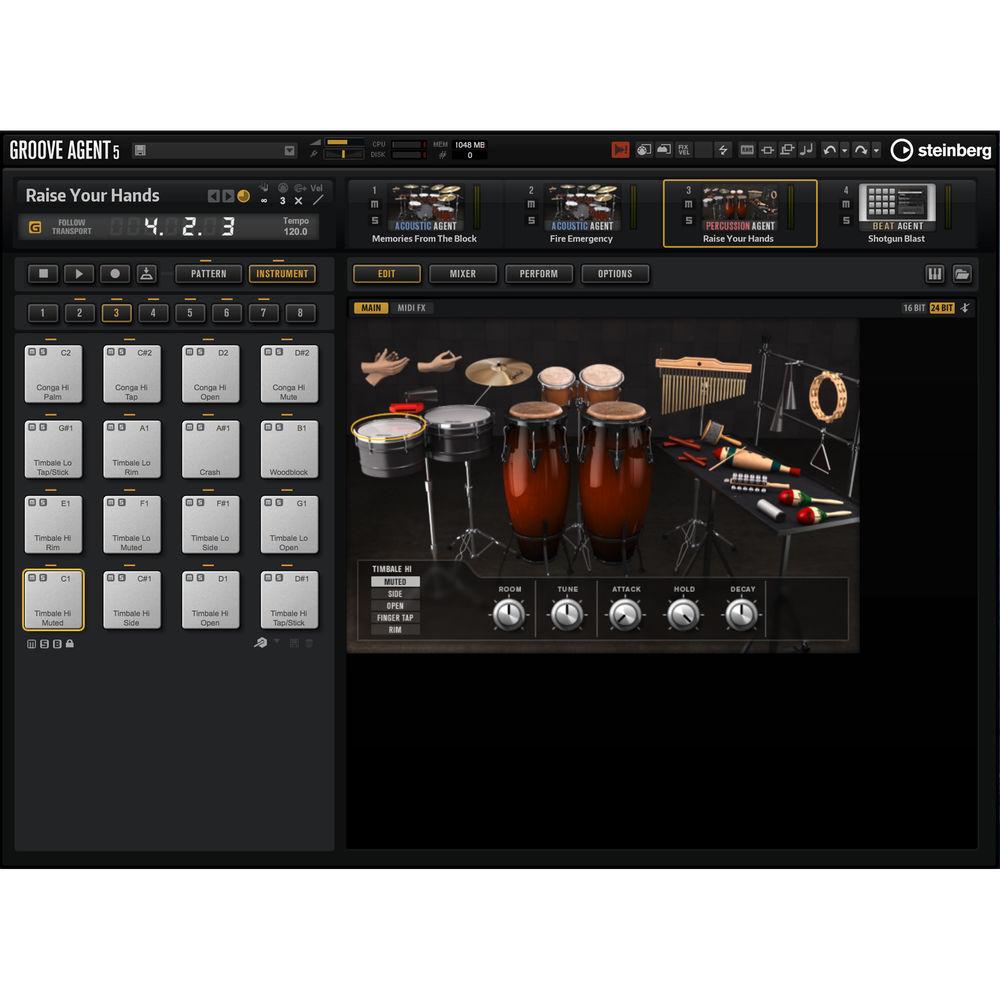This screenshot has width=1000, height=1000.
Task: Open the preset name dropdown at the top
Action: [290, 150]
